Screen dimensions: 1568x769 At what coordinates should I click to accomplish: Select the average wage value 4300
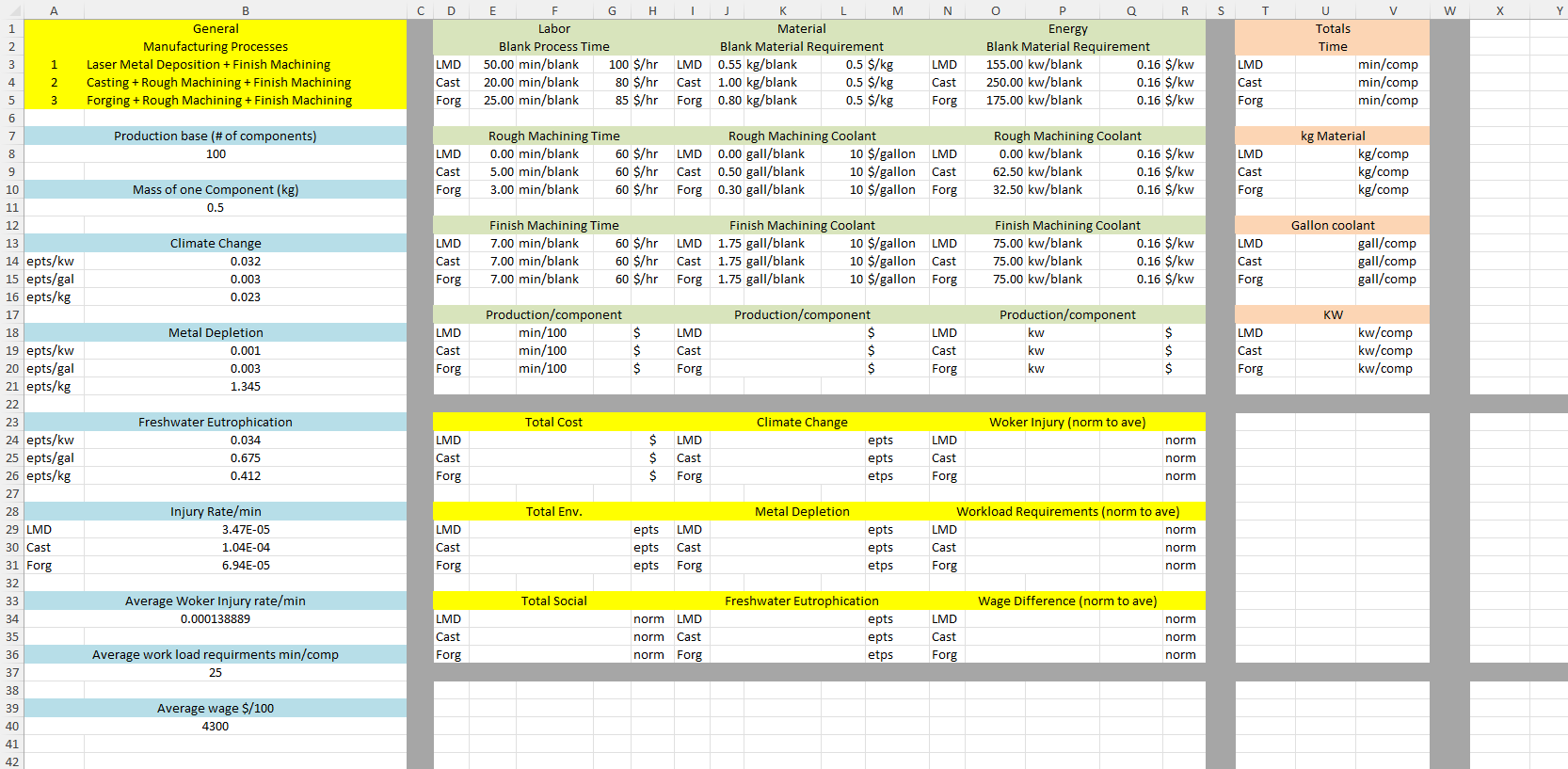click(216, 726)
